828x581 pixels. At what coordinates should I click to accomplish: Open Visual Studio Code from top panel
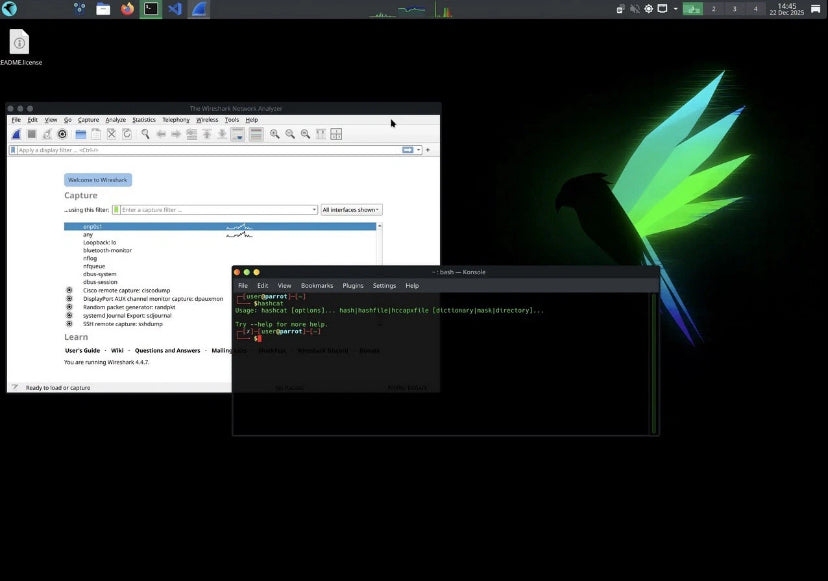175,9
